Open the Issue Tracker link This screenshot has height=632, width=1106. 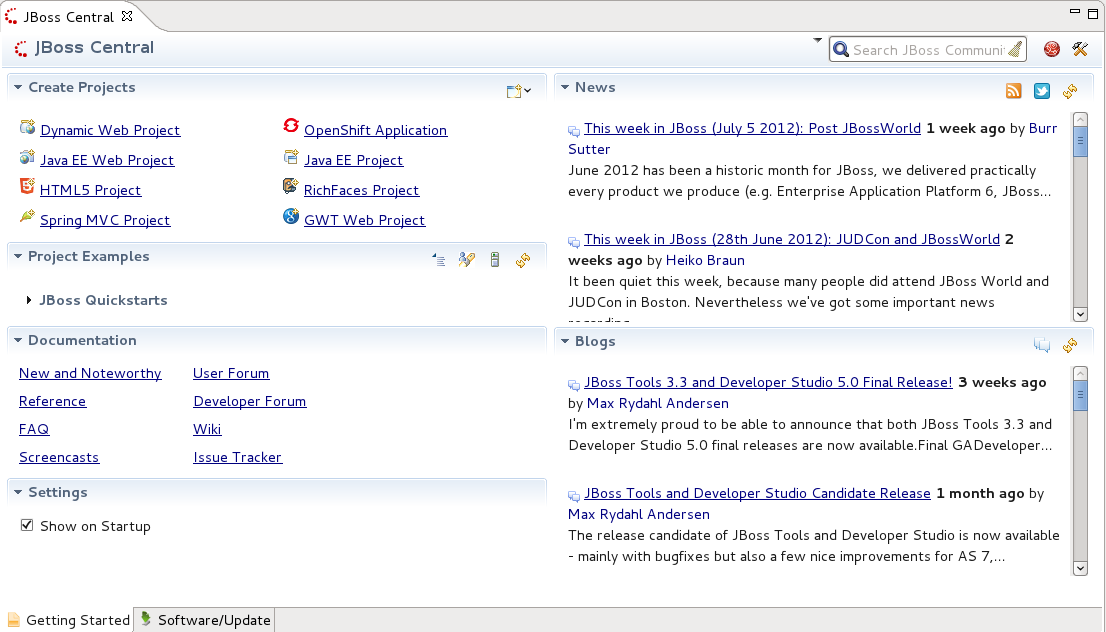click(x=238, y=457)
